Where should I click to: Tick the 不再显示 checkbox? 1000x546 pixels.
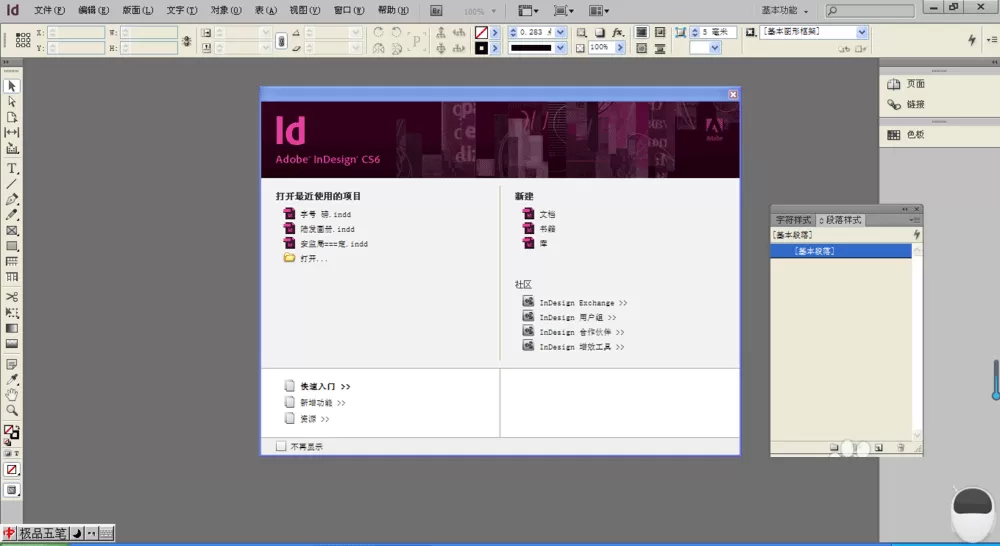(281, 446)
